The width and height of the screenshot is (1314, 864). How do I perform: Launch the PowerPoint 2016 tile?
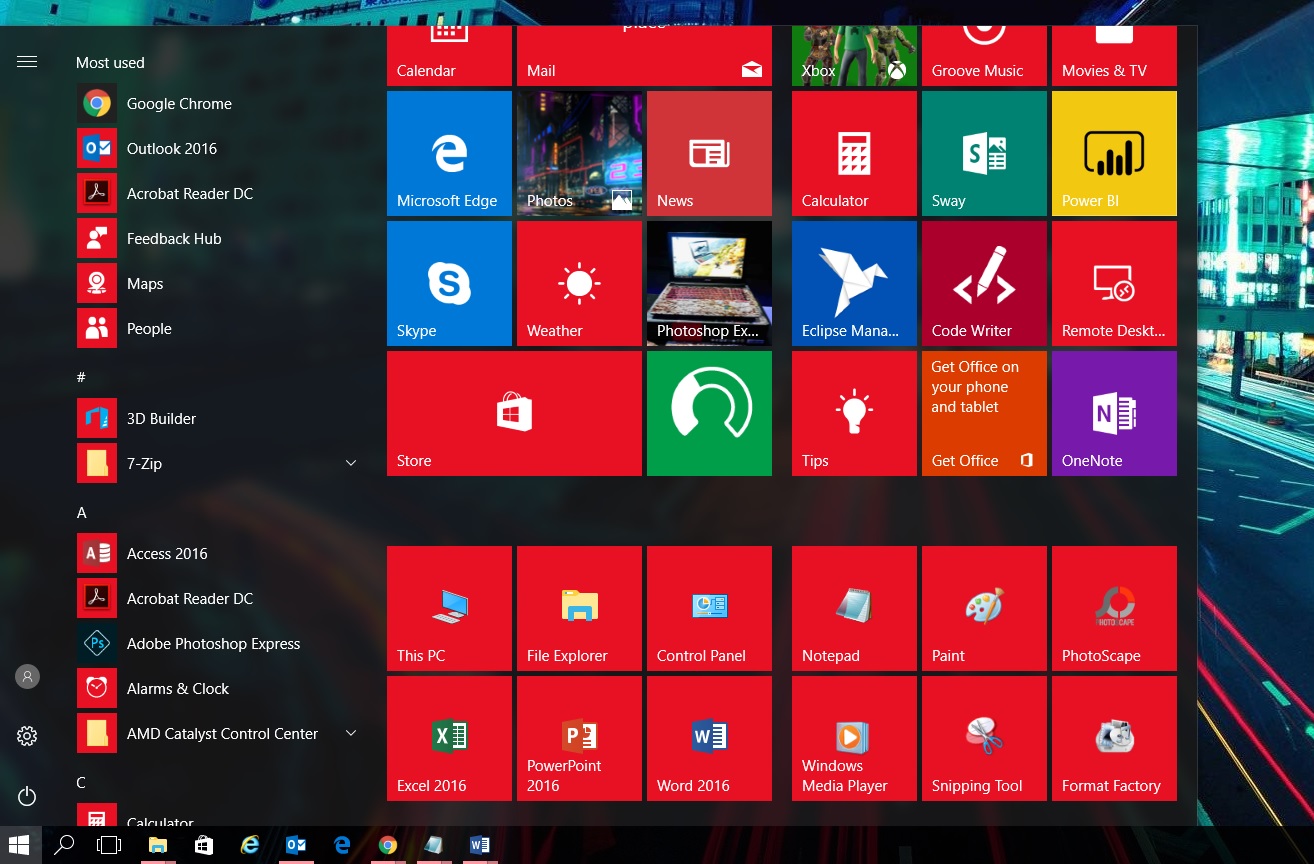point(579,738)
